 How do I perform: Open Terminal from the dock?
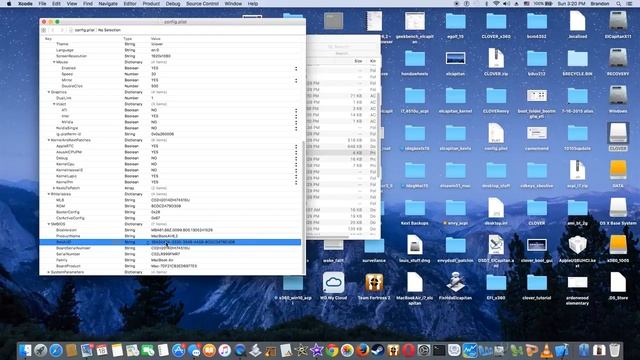point(439,350)
